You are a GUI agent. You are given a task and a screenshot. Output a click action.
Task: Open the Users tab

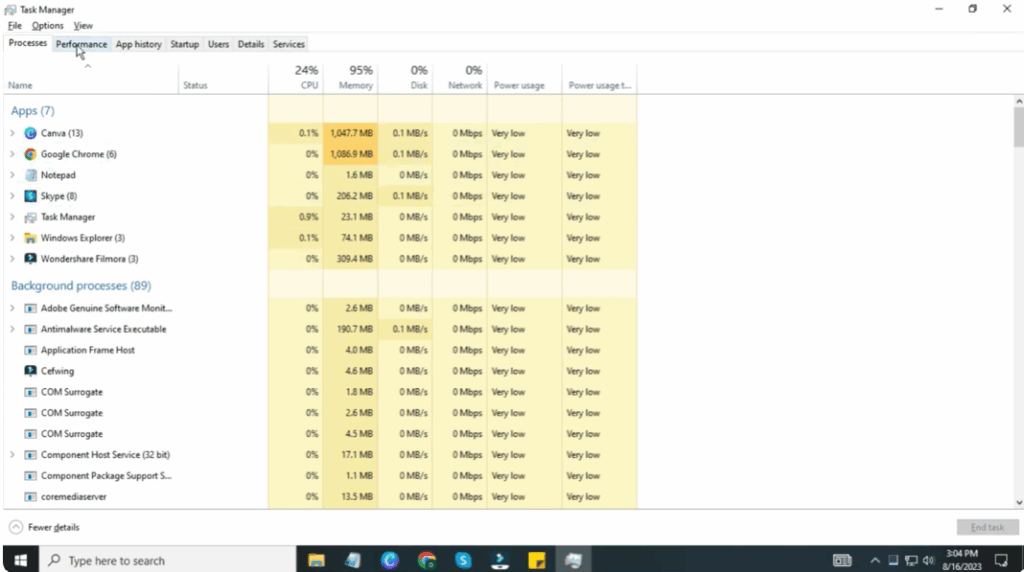click(218, 44)
